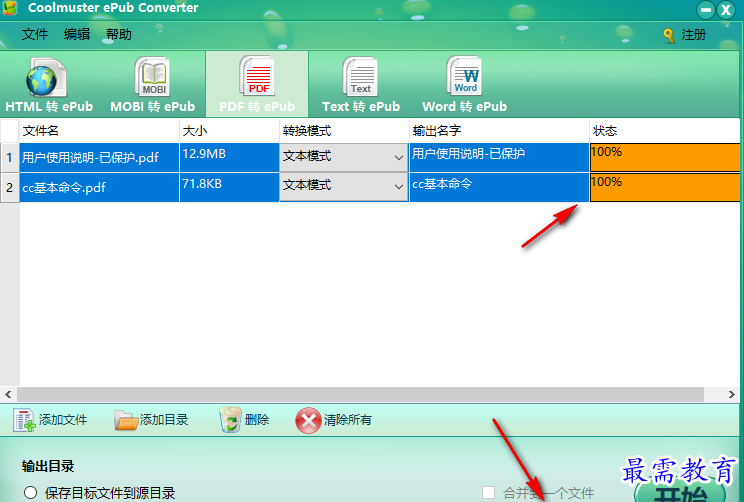Click row number 1 header
Screen dimensions: 744x502
(x=9, y=157)
